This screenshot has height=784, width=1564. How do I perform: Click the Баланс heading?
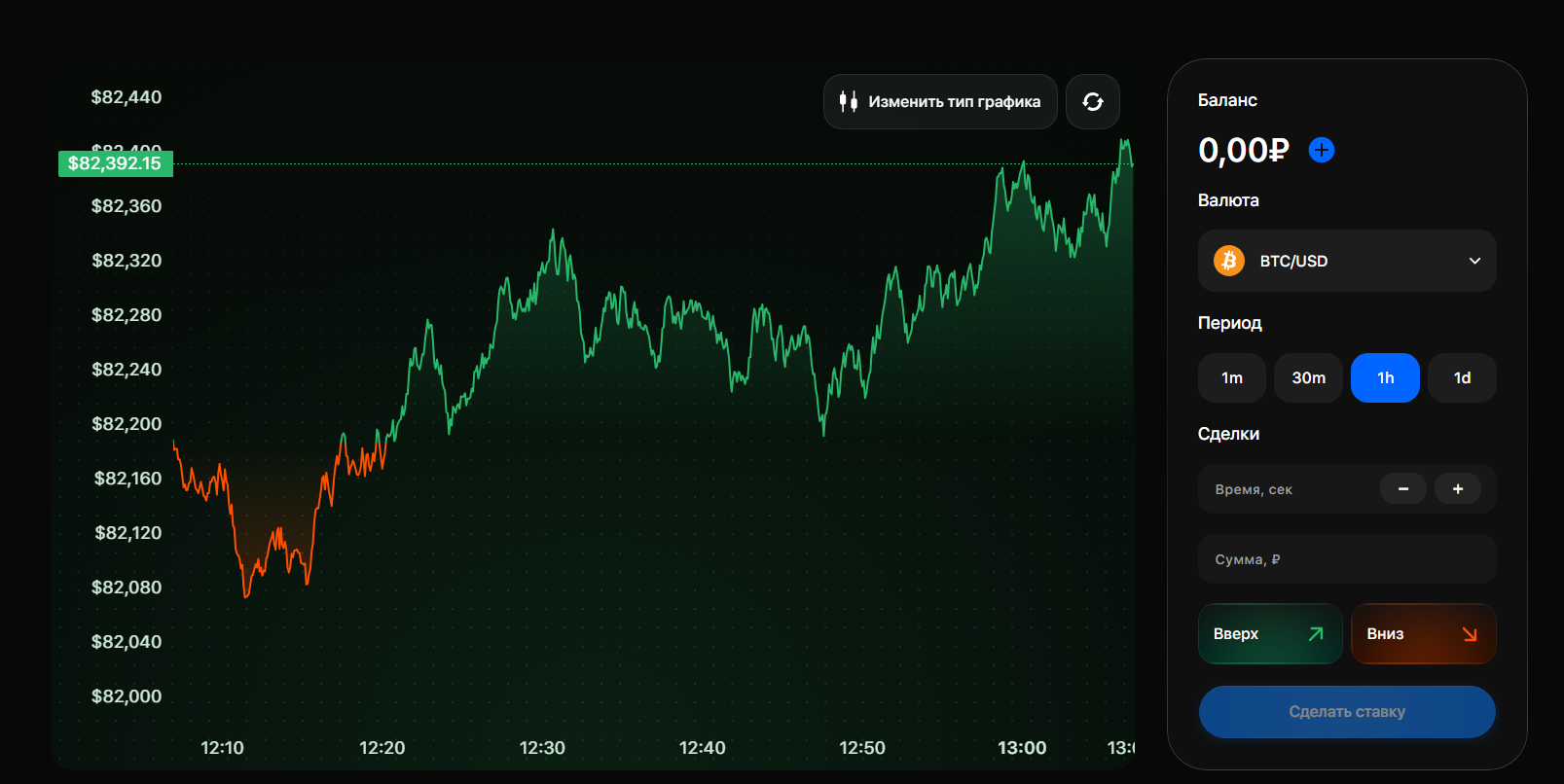coord(1227,100)
